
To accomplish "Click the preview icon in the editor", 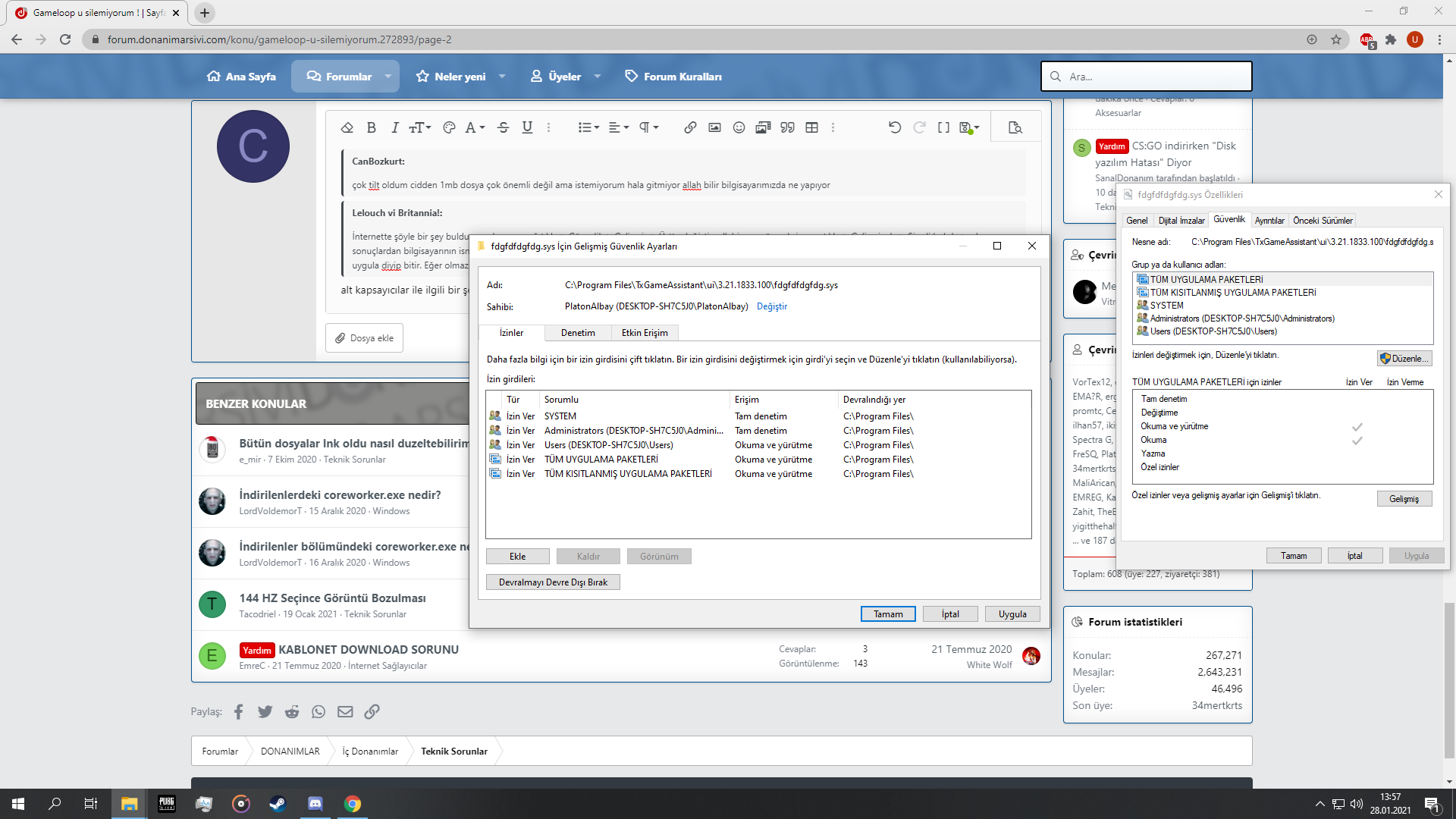I will (1015, 127).
